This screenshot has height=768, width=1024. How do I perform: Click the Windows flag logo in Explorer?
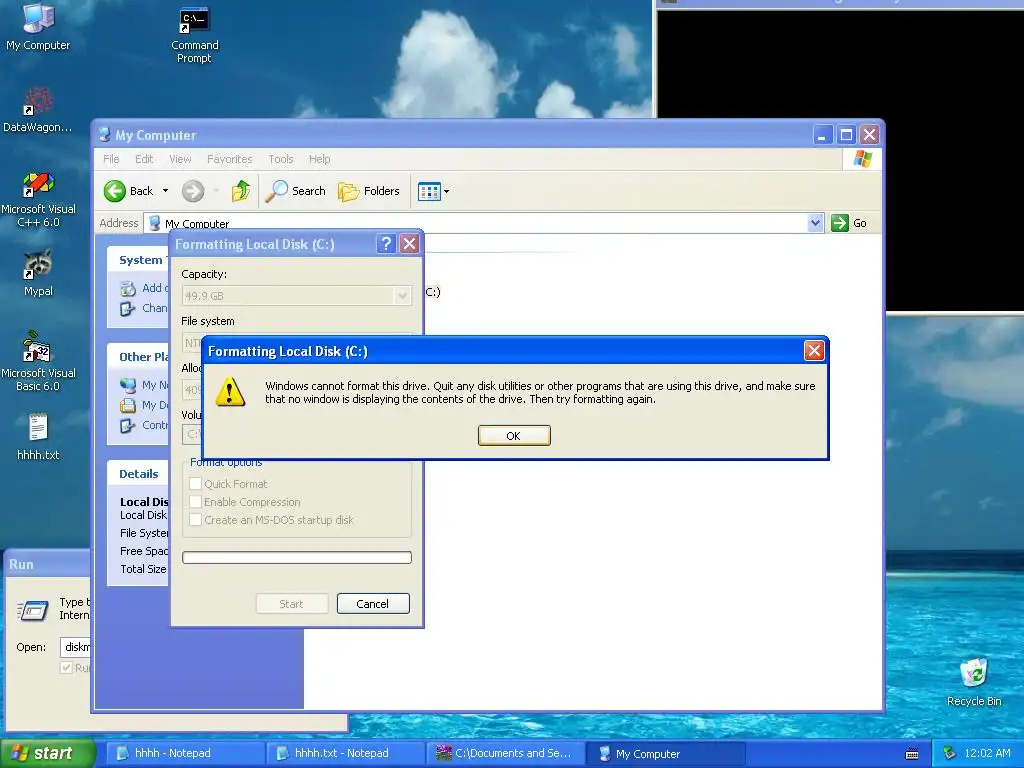pos(862,159)
